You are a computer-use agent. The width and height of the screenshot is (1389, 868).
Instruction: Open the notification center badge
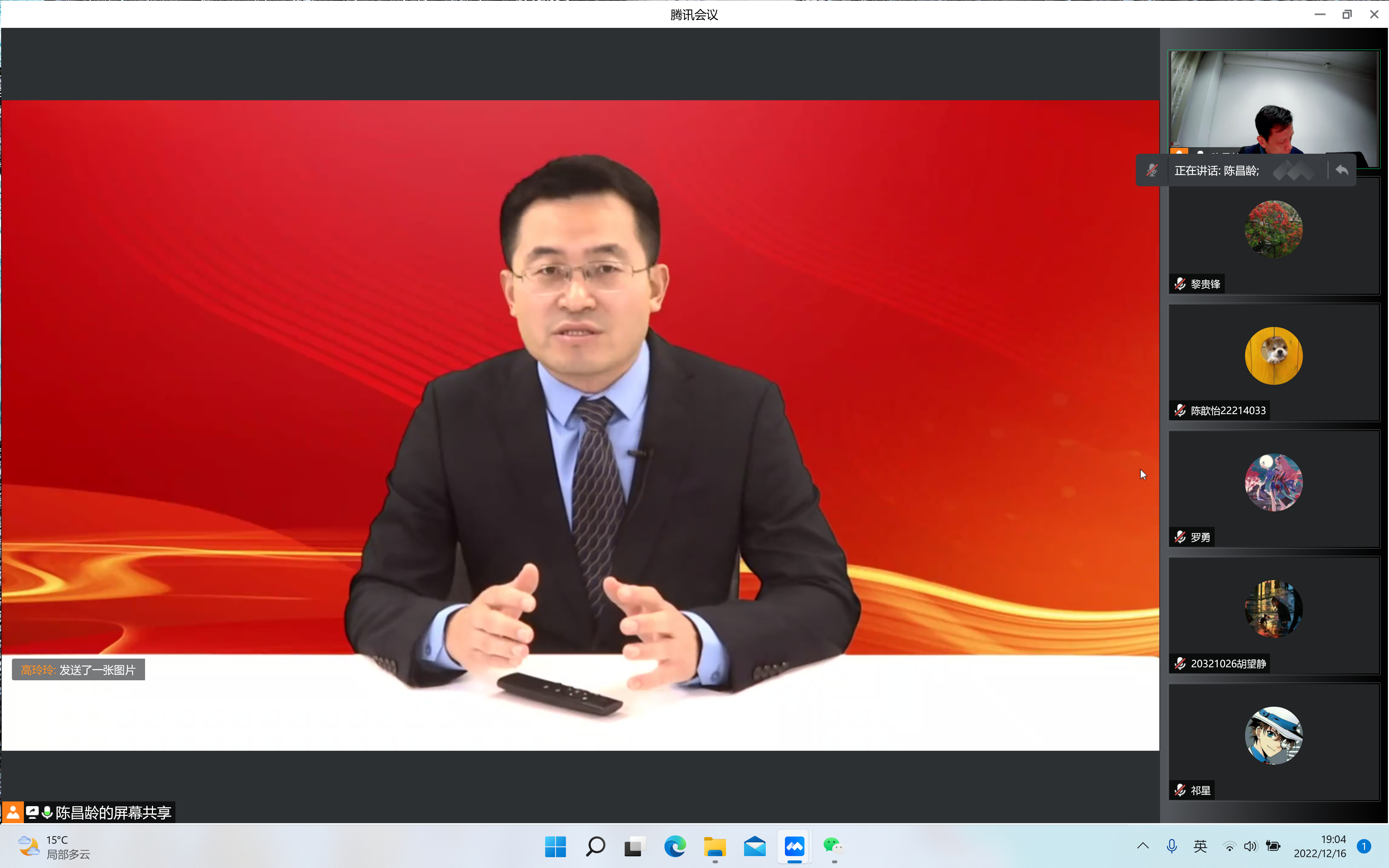(1364, 846)
